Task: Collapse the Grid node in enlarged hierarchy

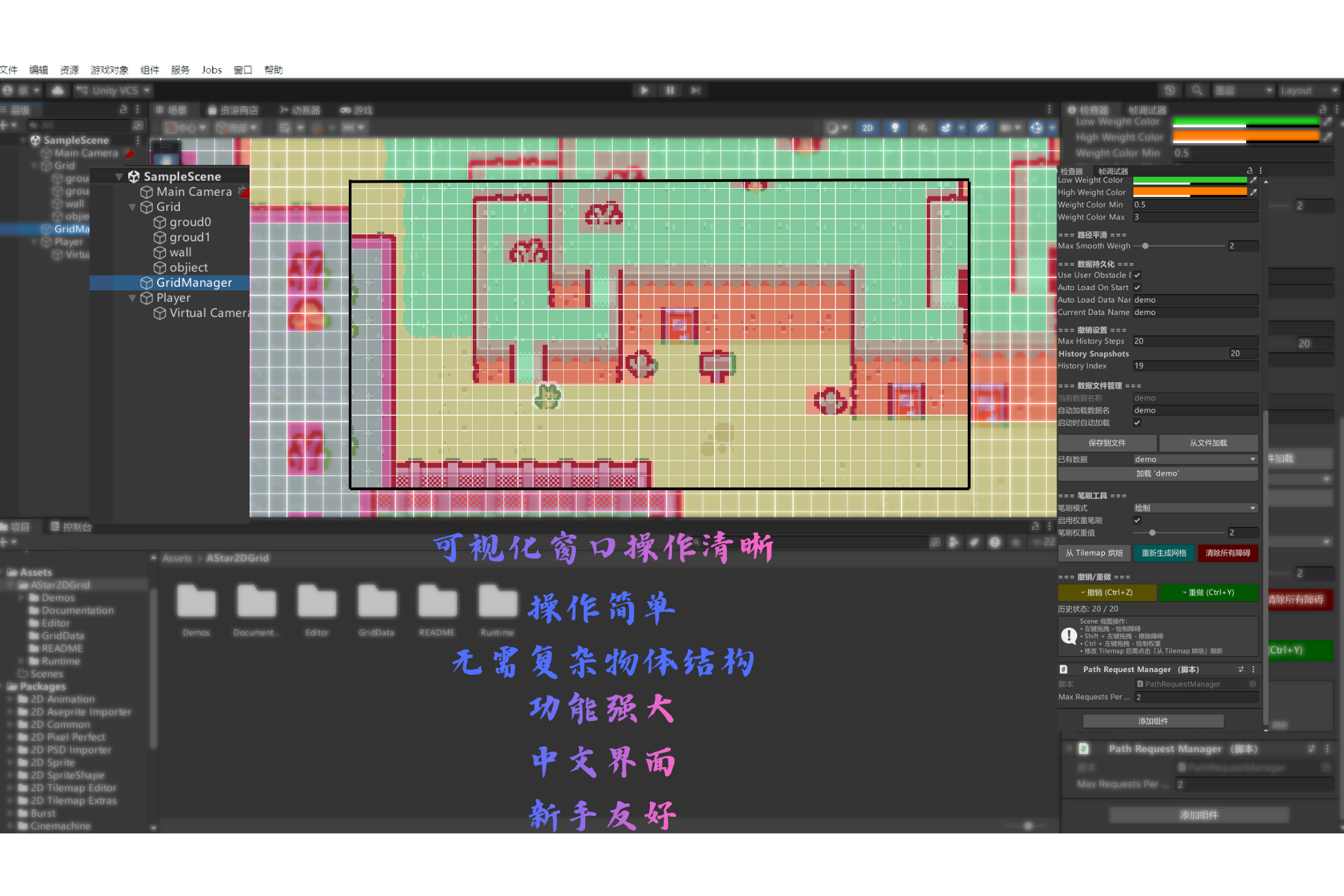Action: (132, 207)
